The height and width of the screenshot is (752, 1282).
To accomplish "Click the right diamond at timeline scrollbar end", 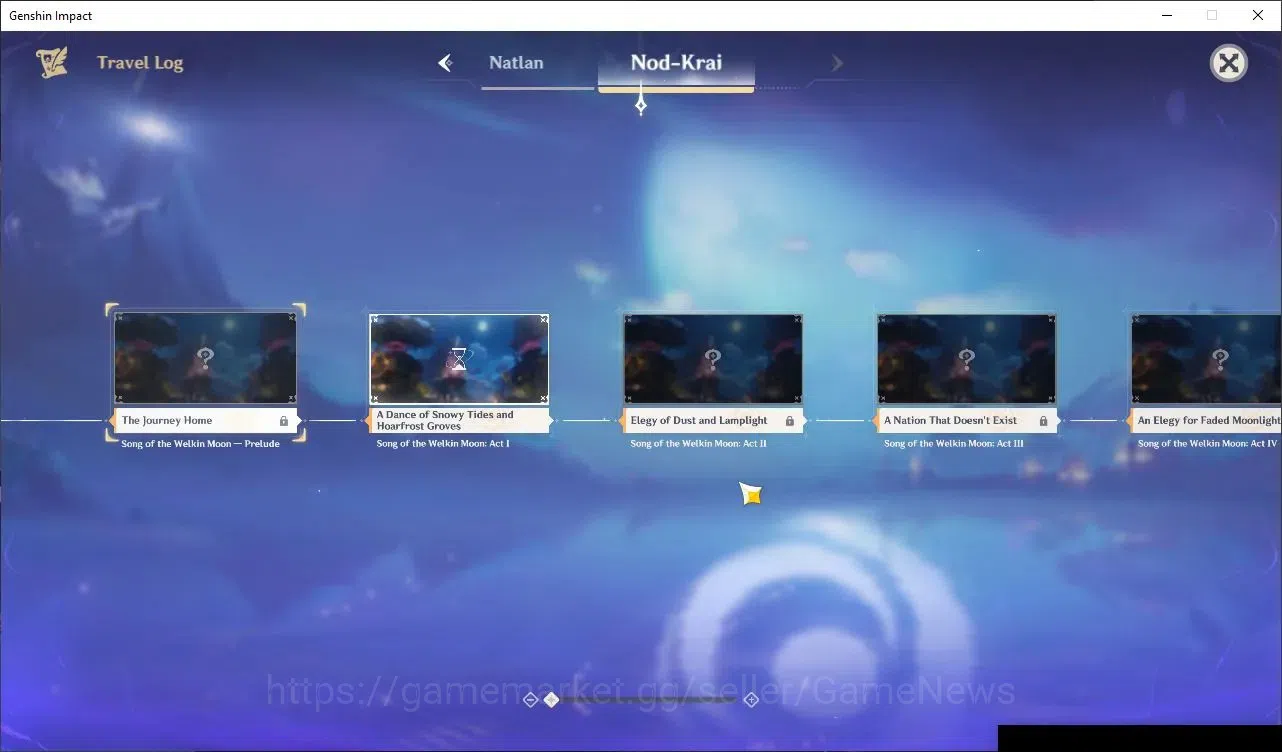I will (x=752, y=700).
